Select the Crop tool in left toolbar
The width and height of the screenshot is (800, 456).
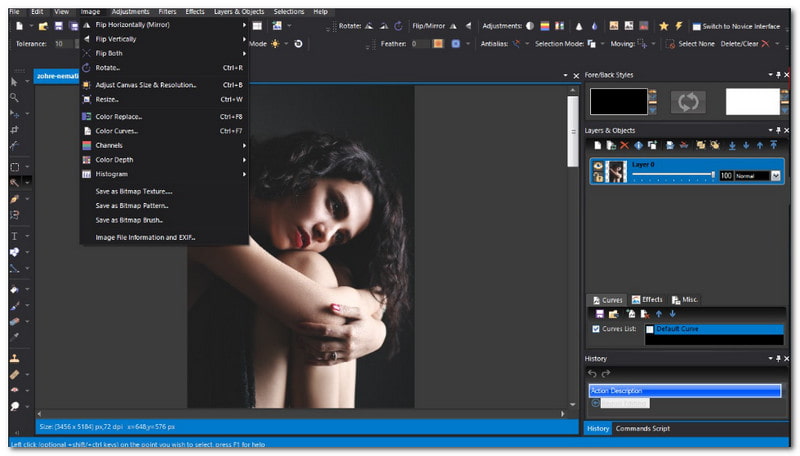pos(15,129)
